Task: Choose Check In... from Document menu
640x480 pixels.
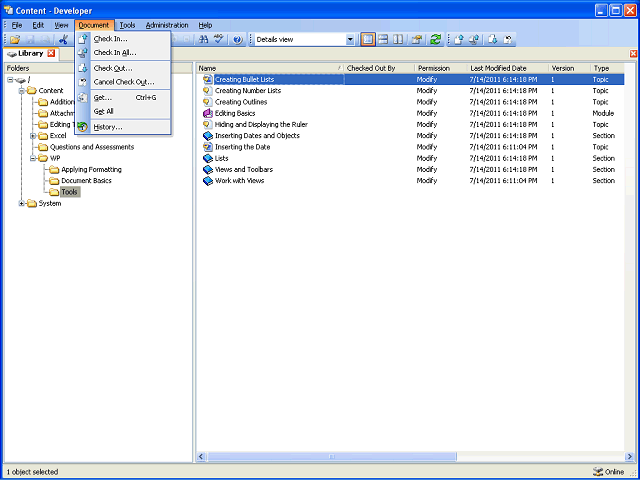Action: tap(122, 39)
